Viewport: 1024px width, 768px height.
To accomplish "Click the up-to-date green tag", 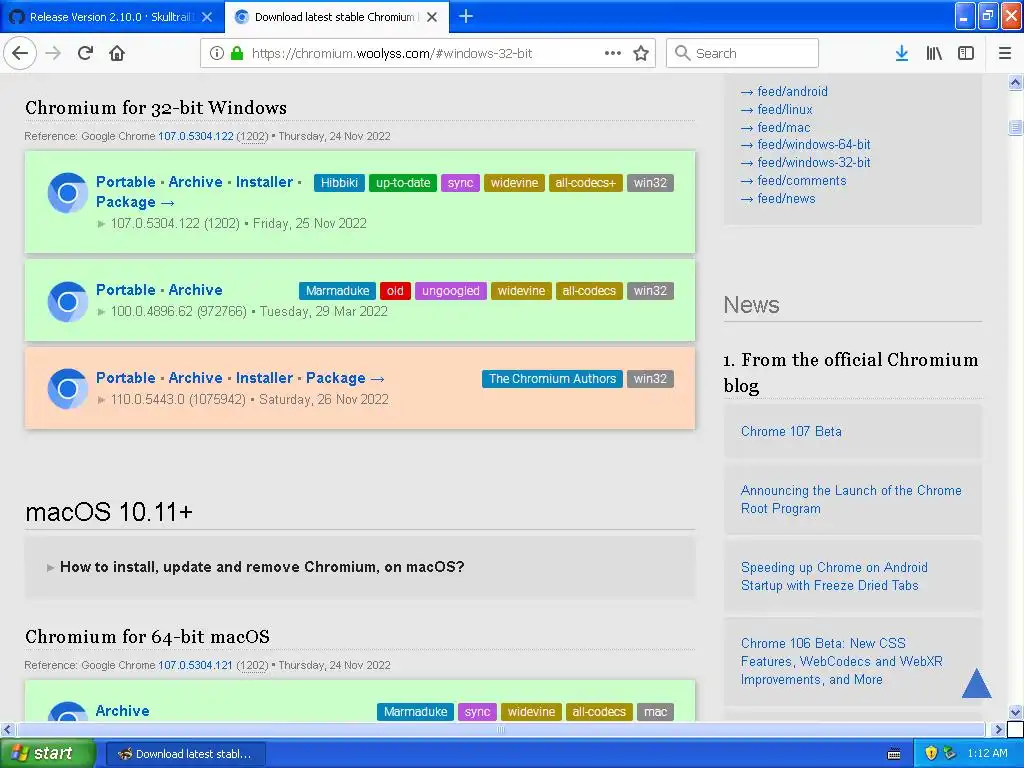I will coord(402,183).
